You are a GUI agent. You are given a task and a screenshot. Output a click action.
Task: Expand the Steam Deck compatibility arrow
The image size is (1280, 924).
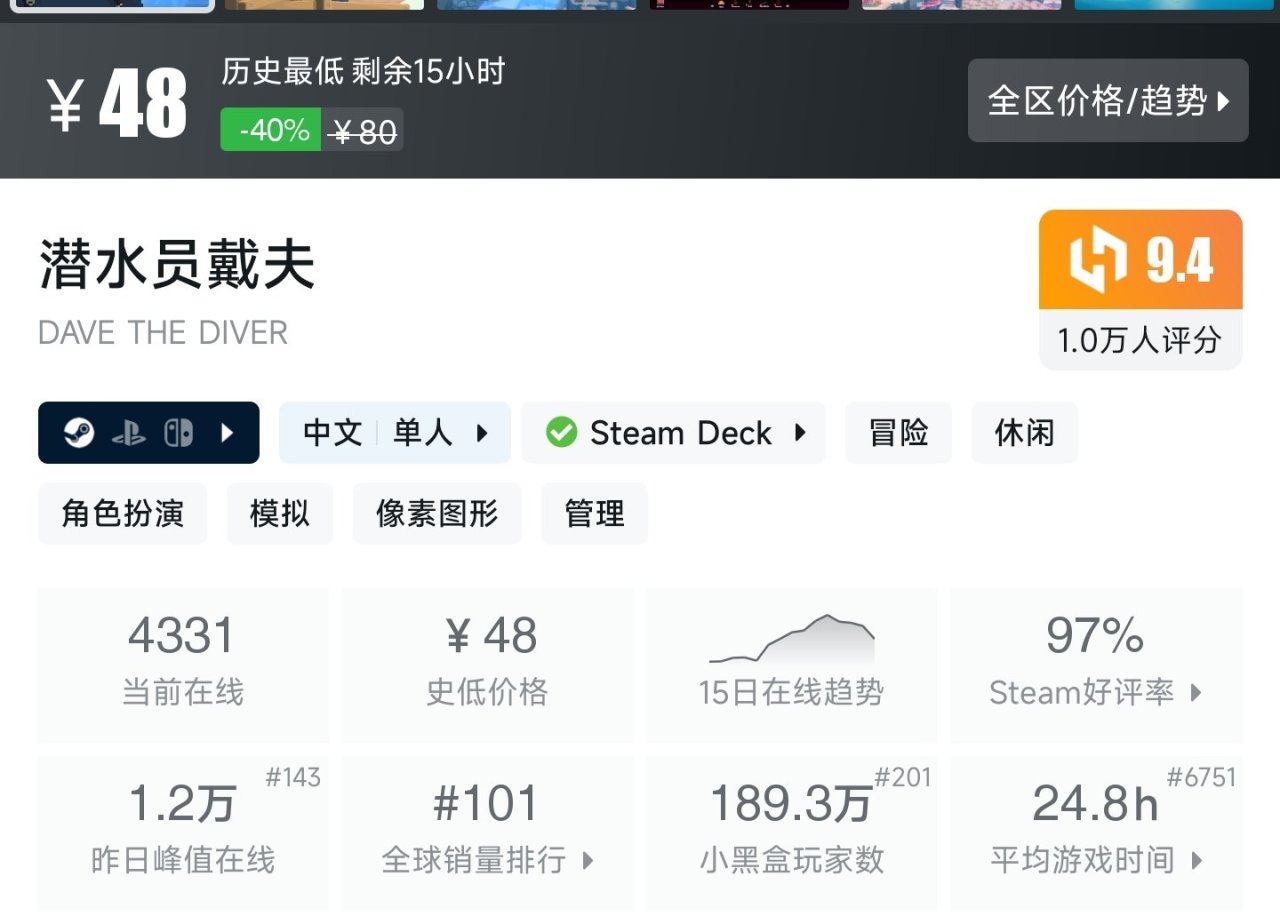click(800, 433)
